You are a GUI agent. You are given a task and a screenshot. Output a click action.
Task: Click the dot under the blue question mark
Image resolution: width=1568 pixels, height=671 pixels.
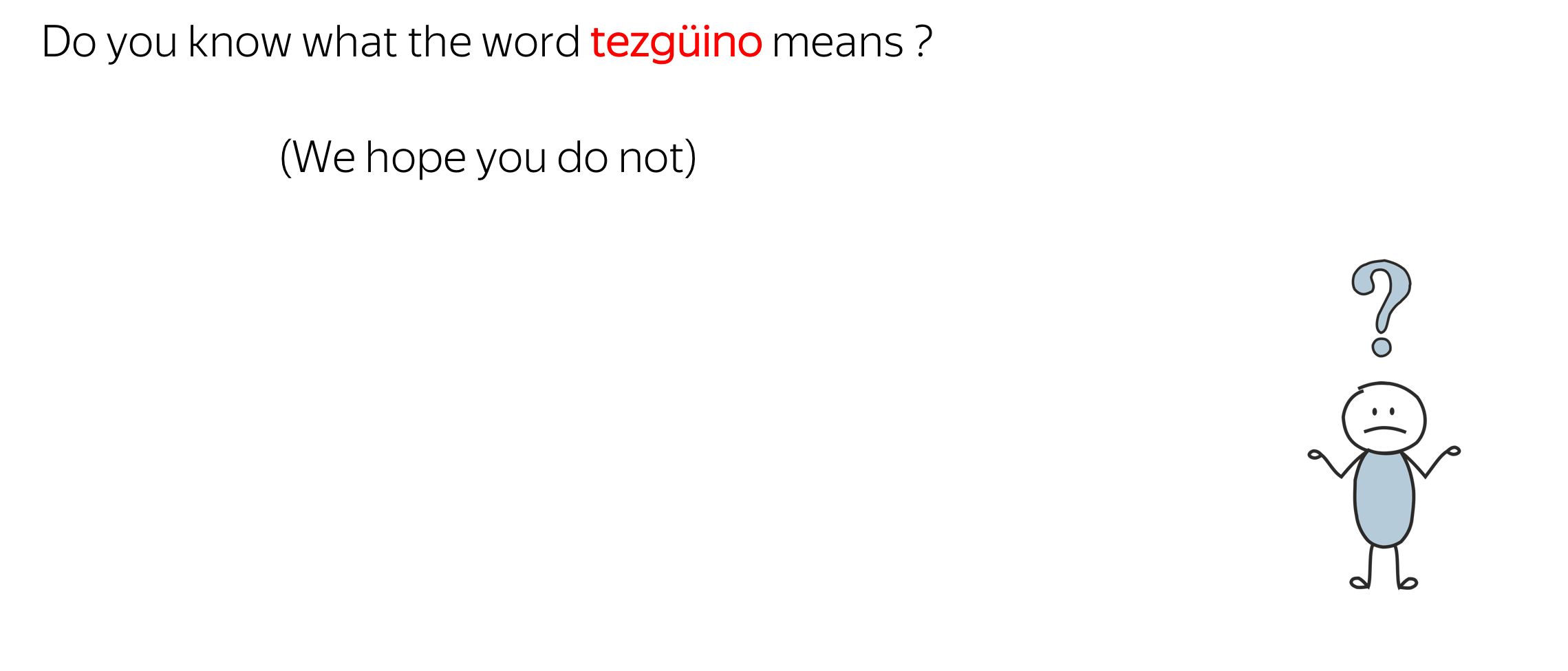tap(1382, 347)
